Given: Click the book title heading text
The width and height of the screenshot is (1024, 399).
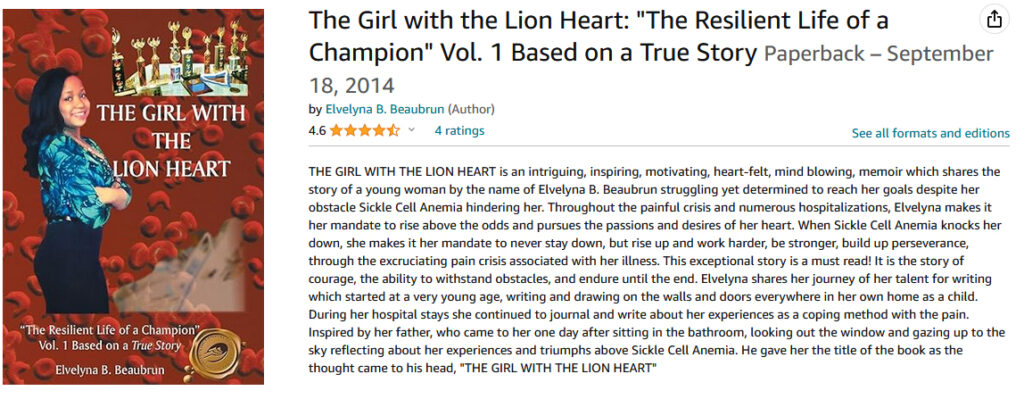Looking at the screenshot, I should pyautogui.click(x=598, y=37).
